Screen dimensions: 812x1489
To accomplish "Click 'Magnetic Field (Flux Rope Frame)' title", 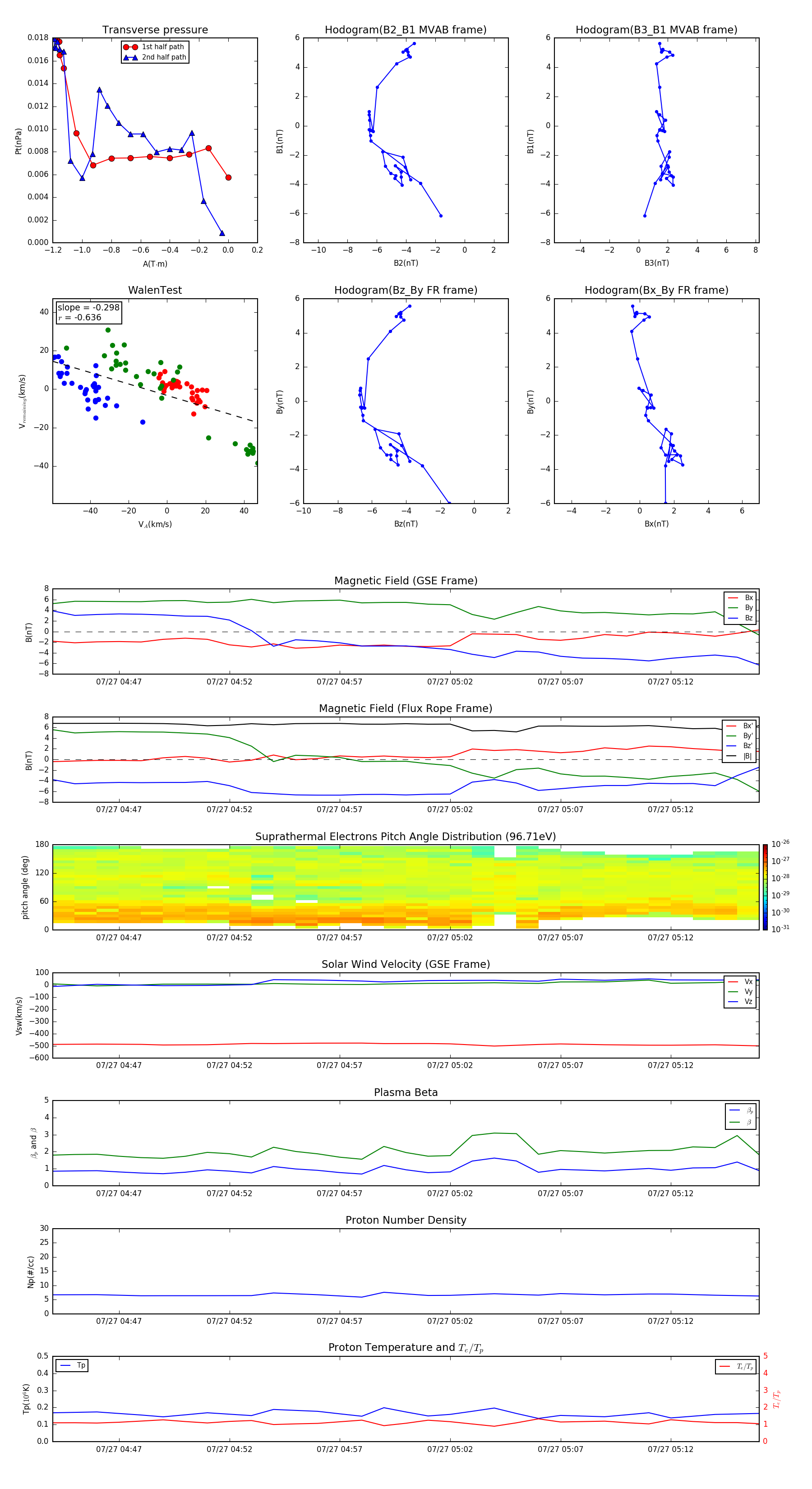I will click(x=406, y=709).
